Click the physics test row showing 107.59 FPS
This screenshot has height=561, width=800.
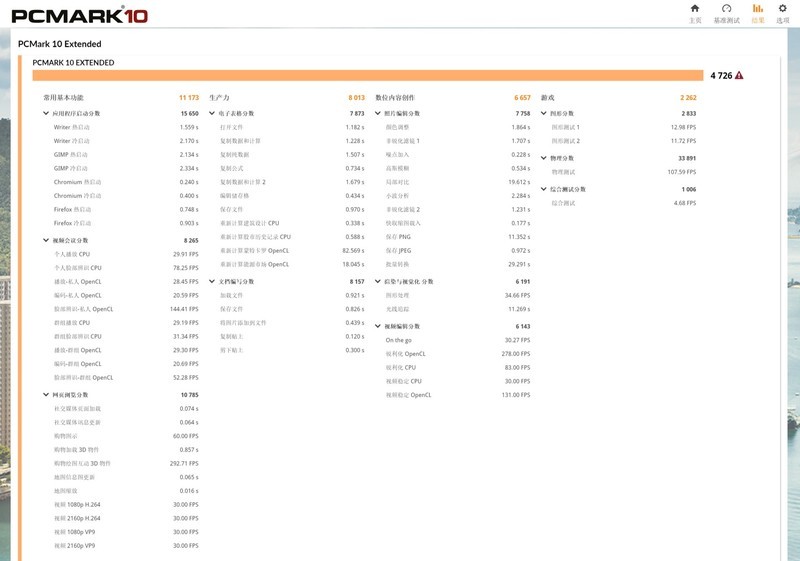[623, 172]
